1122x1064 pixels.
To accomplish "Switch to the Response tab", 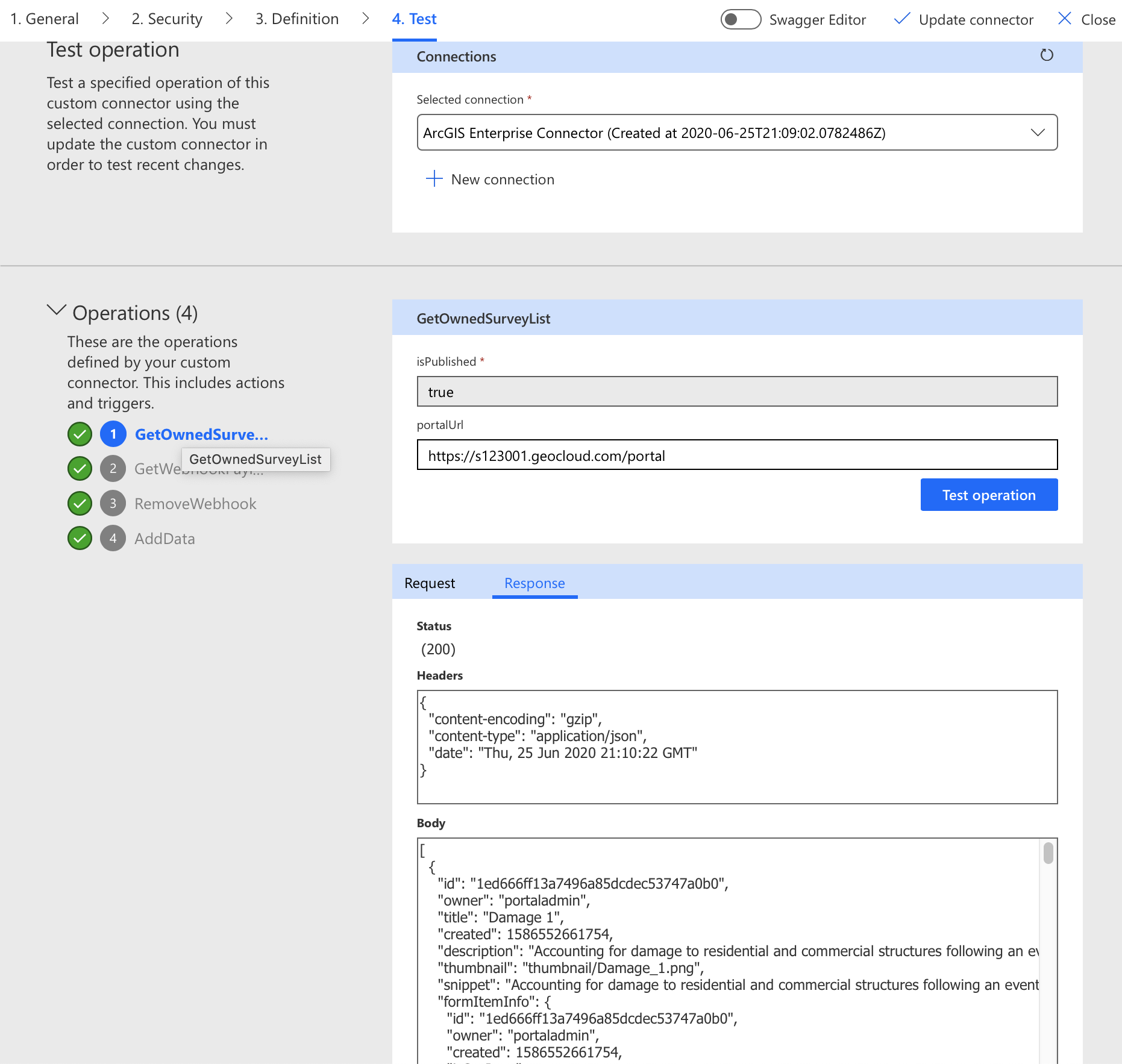I will pos(534,583).
